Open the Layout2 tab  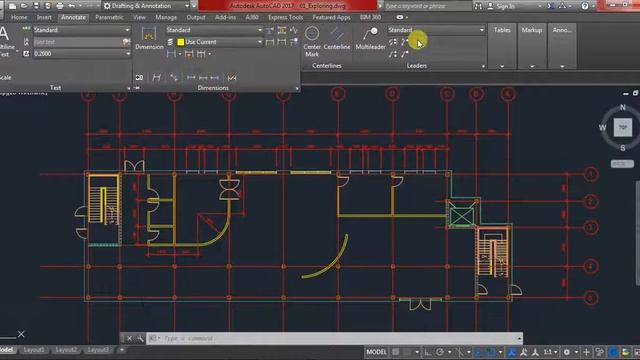(x=66, y=350)
